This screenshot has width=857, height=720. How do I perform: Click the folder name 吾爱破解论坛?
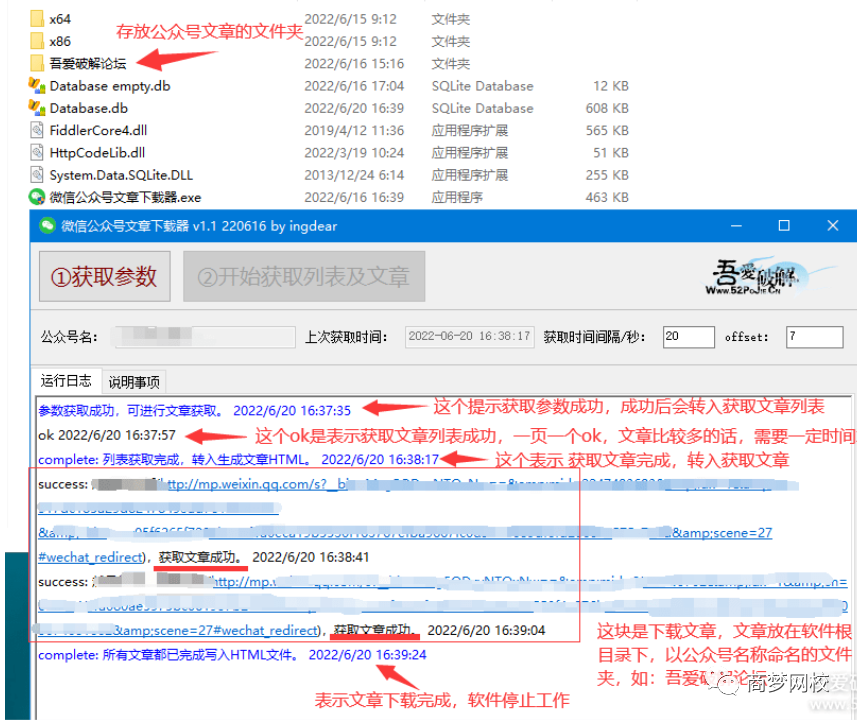point(88,63)
